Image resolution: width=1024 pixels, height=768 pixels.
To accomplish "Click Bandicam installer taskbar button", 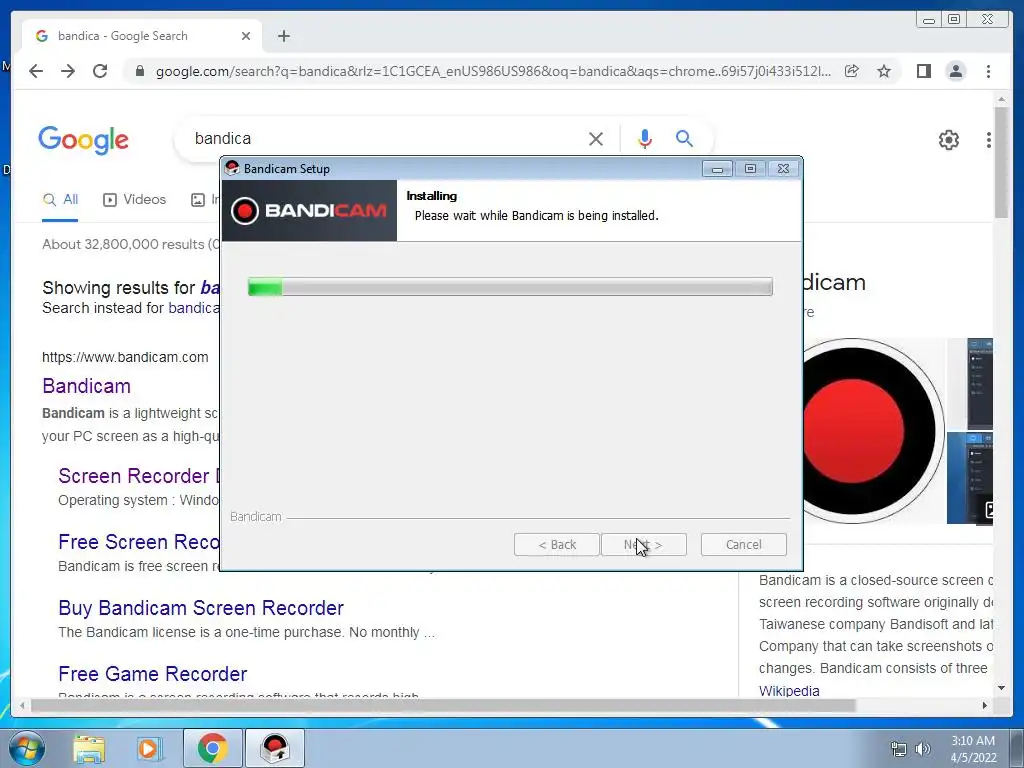I will point(275,748).
